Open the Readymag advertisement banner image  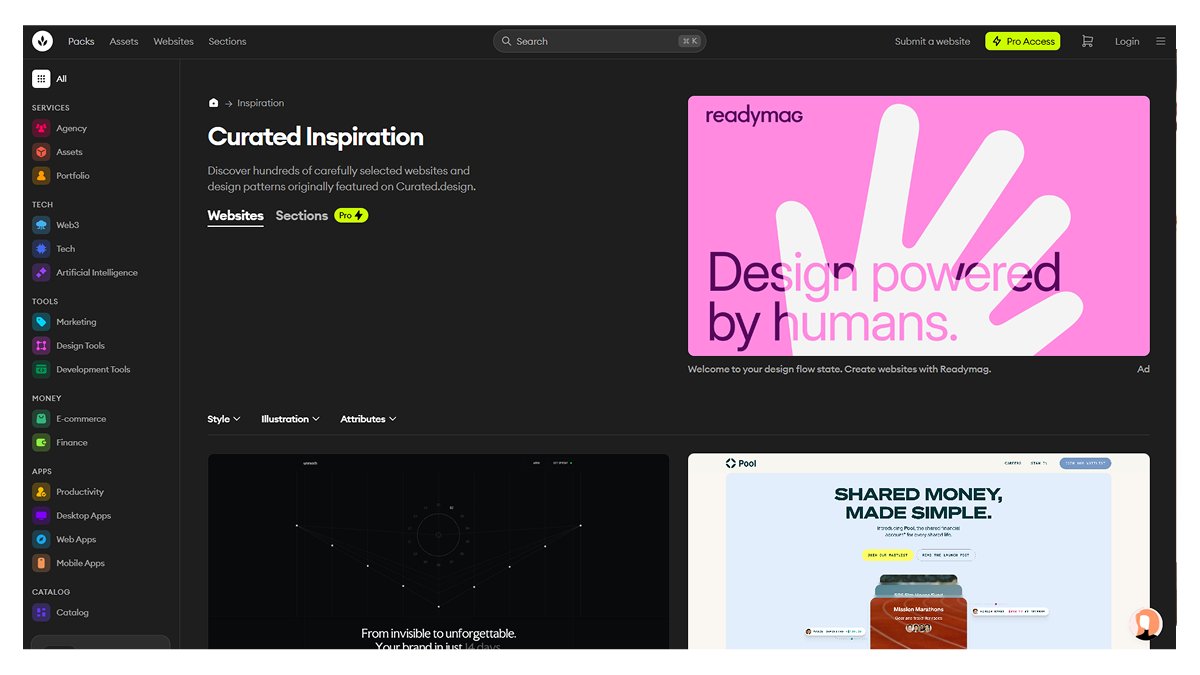coord(919,226)
